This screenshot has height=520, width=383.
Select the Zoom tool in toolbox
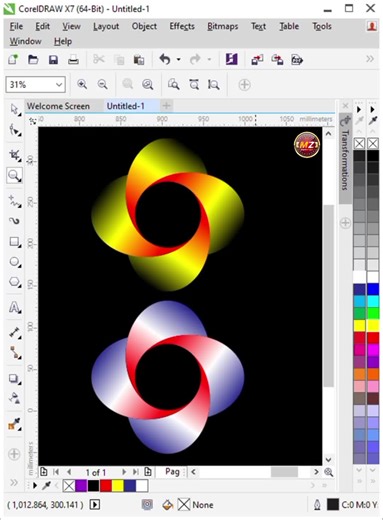[14, 175]
